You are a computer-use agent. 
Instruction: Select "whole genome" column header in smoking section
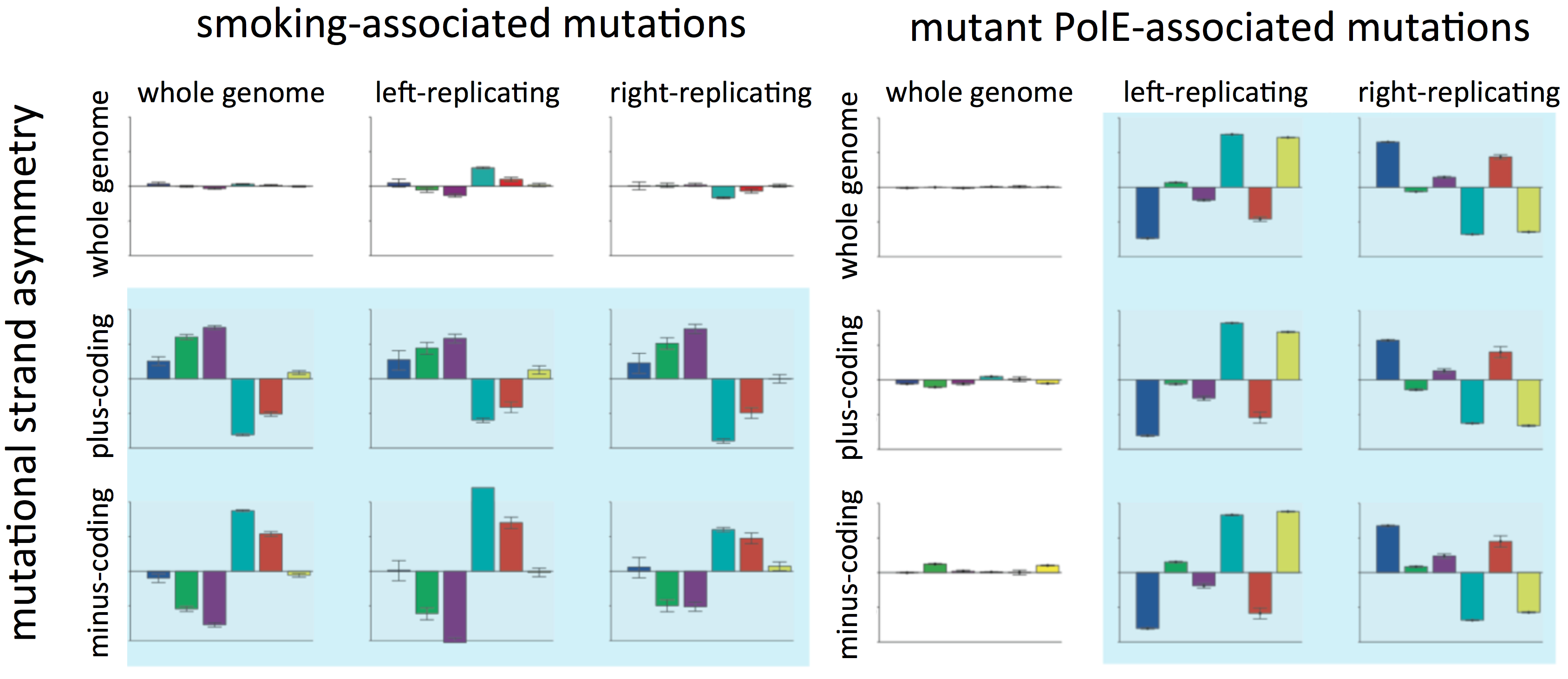click(231, 94)
